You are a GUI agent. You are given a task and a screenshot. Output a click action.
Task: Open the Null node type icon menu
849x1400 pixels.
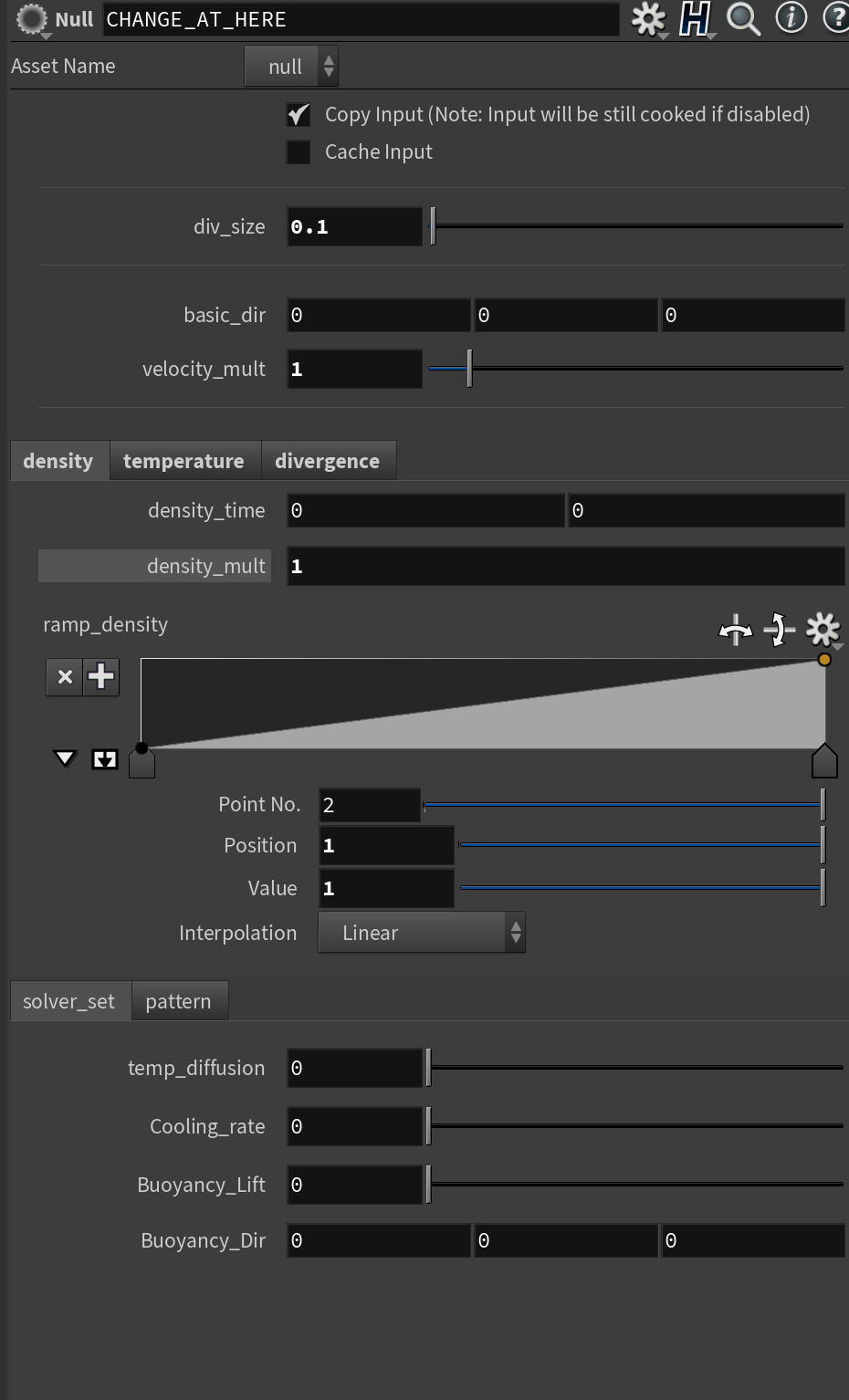click(33, 19)
